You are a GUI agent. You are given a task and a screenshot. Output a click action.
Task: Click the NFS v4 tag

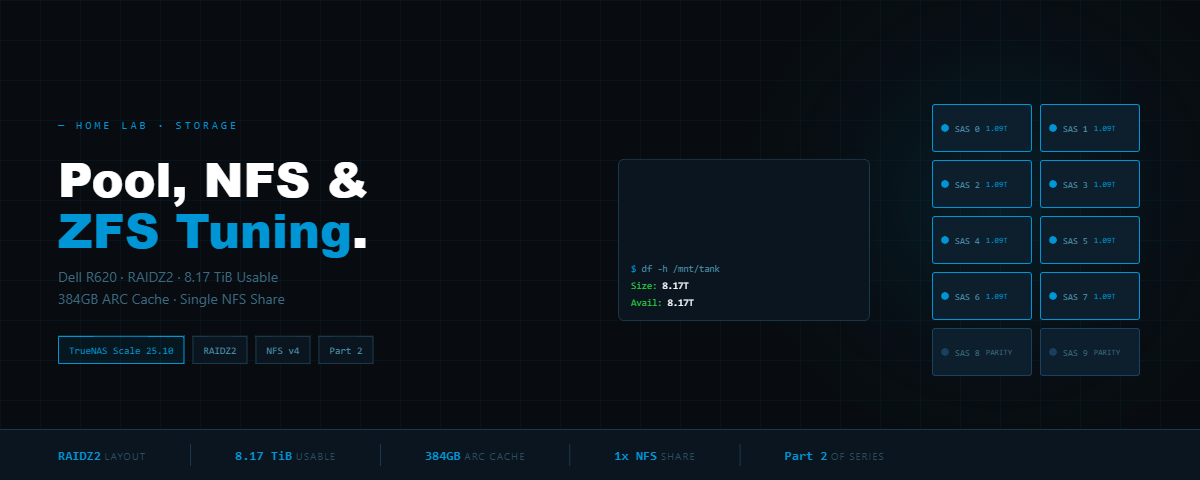(x=283, y=350)
